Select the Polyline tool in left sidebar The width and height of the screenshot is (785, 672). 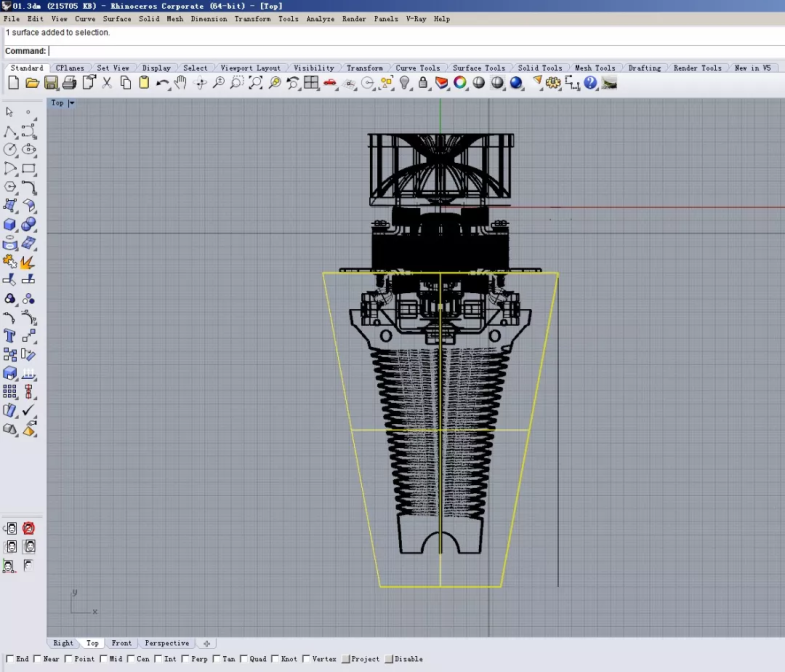coord(10,131)
